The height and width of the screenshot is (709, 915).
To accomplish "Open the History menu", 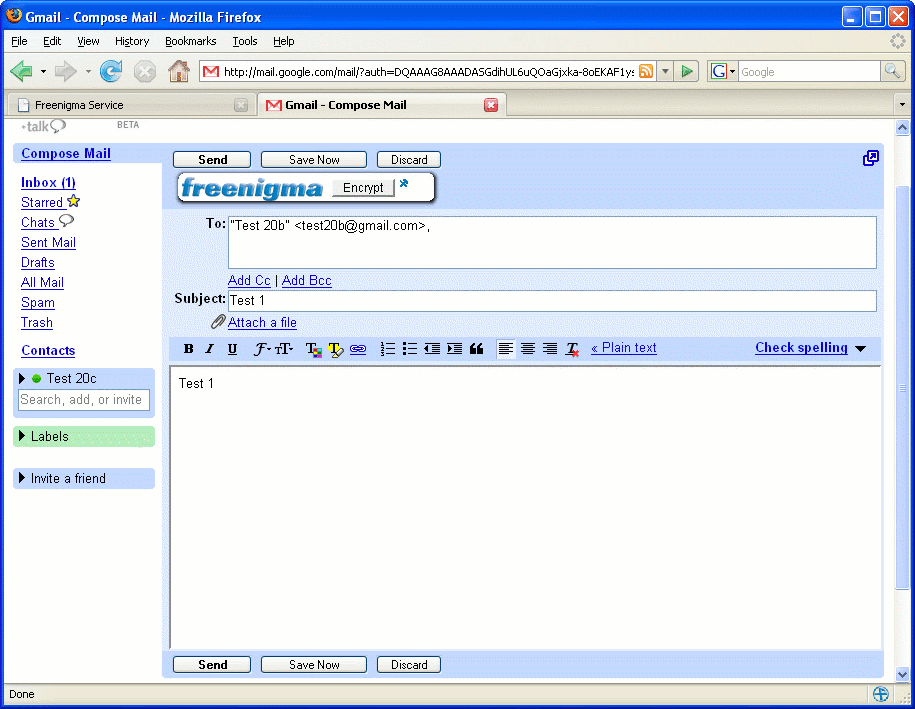I will coord(132,41).
